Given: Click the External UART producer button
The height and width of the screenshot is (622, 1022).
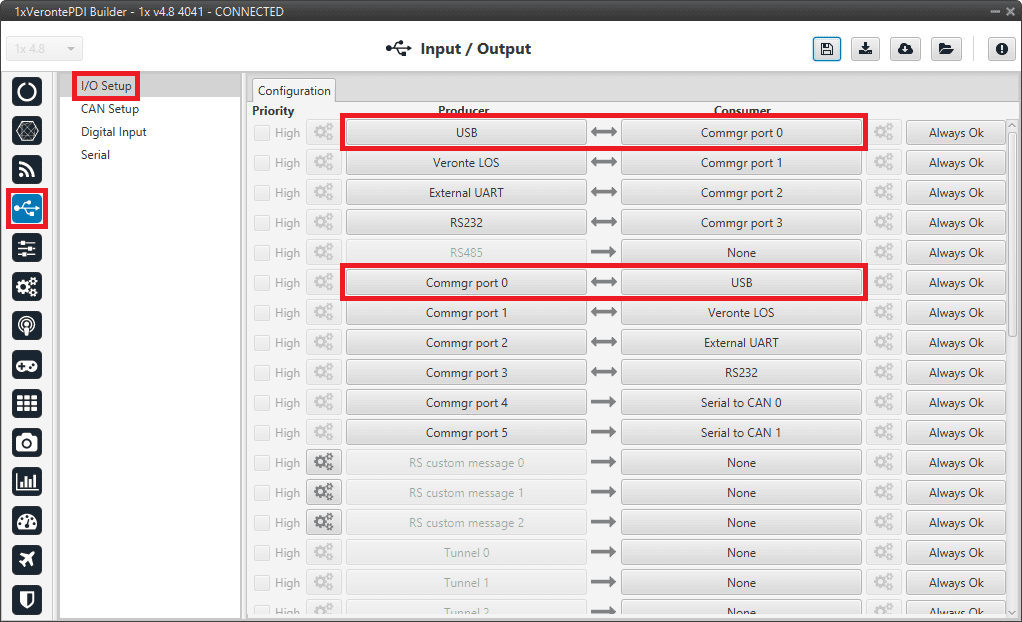Looking at the screenshot, I should pos(466,193).
